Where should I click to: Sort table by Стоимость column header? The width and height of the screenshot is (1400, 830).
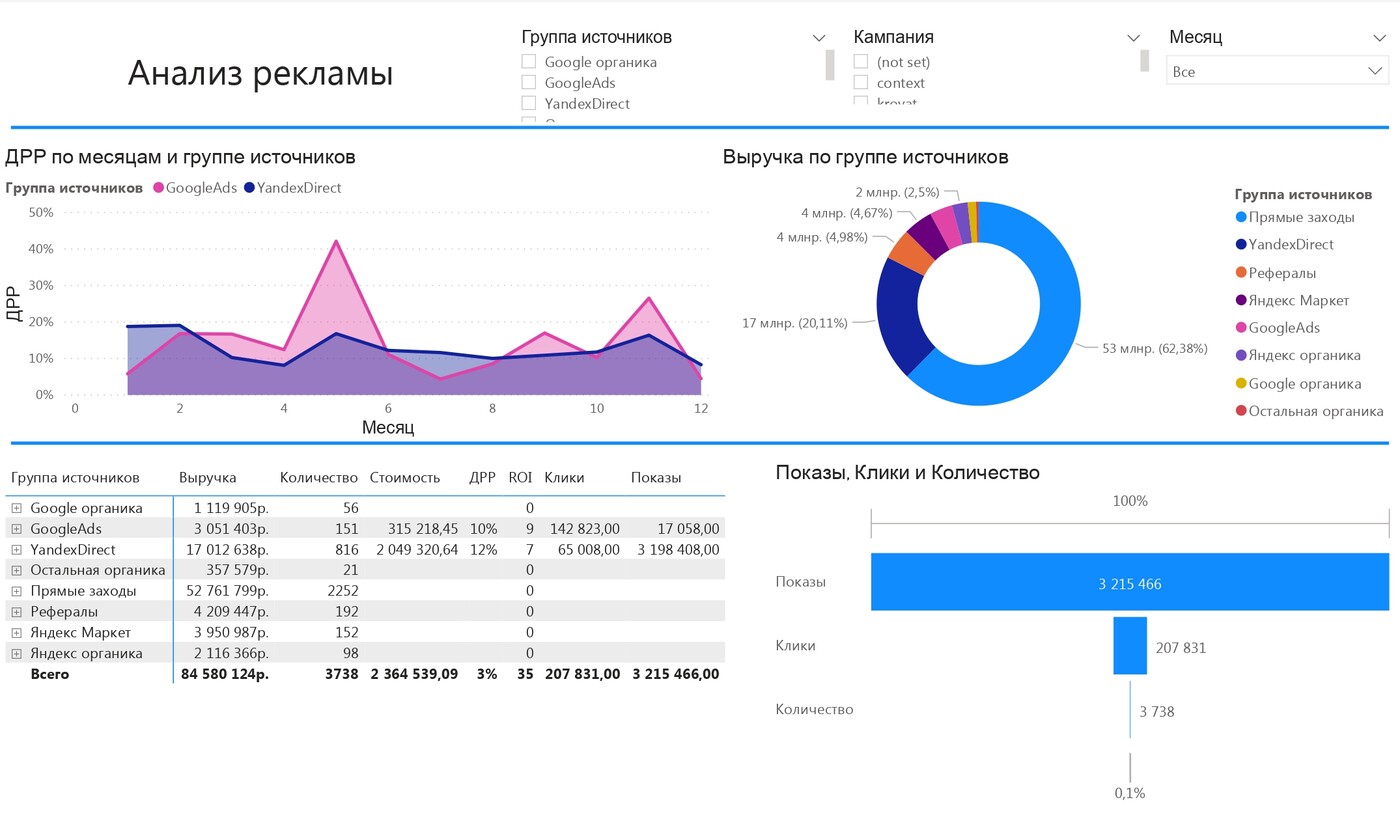(x=404, y=478)
